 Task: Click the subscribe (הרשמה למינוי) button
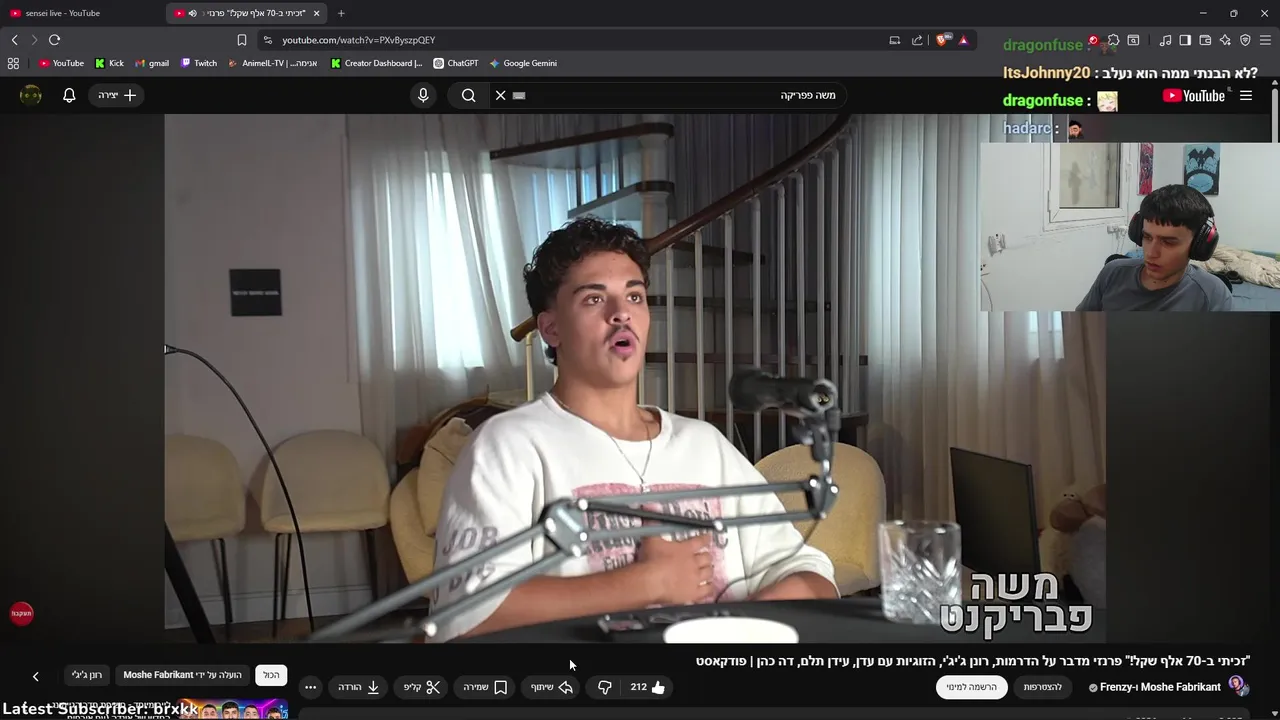971,687
